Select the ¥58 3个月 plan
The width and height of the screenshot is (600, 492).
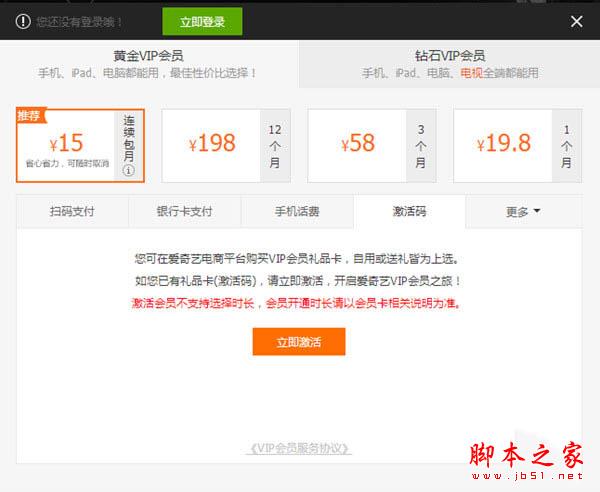coord(372,145)
